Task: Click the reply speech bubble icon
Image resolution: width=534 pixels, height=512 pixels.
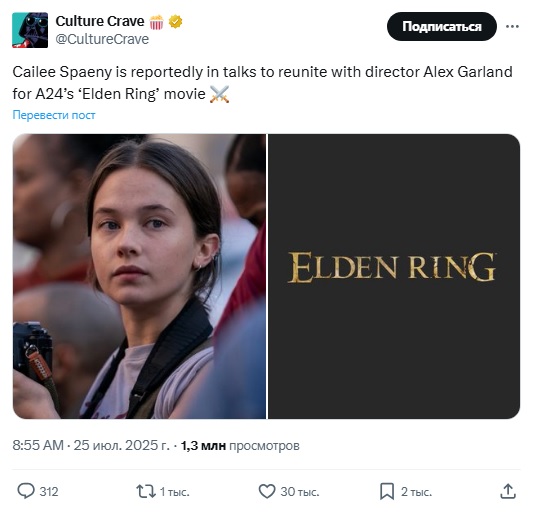Action: pyautogui.click(x=26, y=491)
